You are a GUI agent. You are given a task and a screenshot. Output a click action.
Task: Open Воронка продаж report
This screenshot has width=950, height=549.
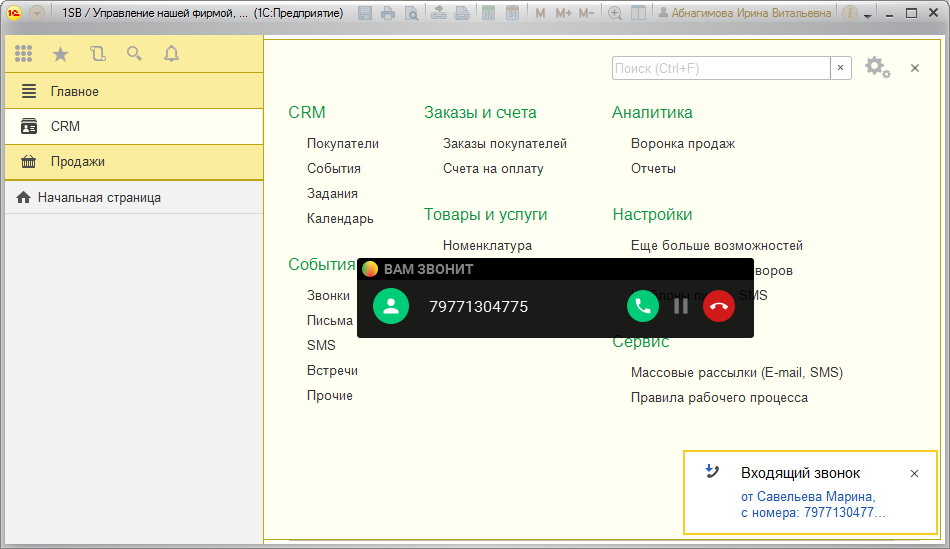tap(683, 143)
